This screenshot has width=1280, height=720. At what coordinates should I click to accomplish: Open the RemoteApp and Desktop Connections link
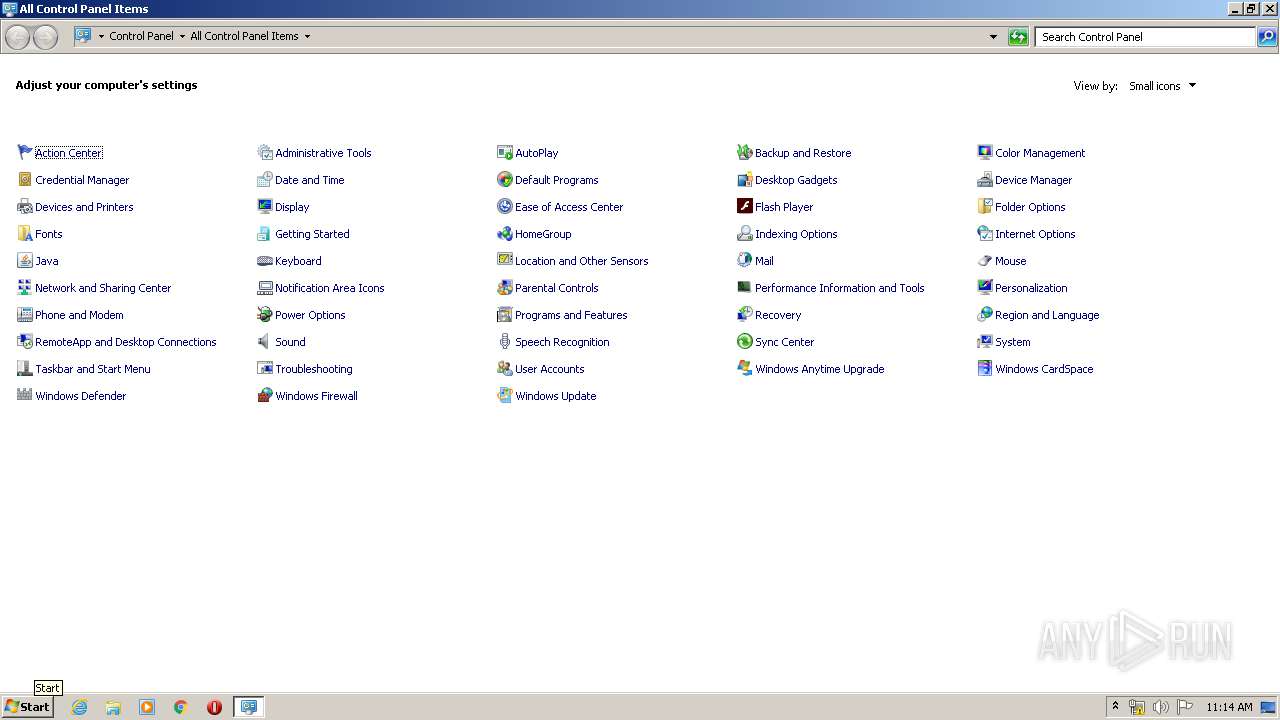click(x=125, y=342)
